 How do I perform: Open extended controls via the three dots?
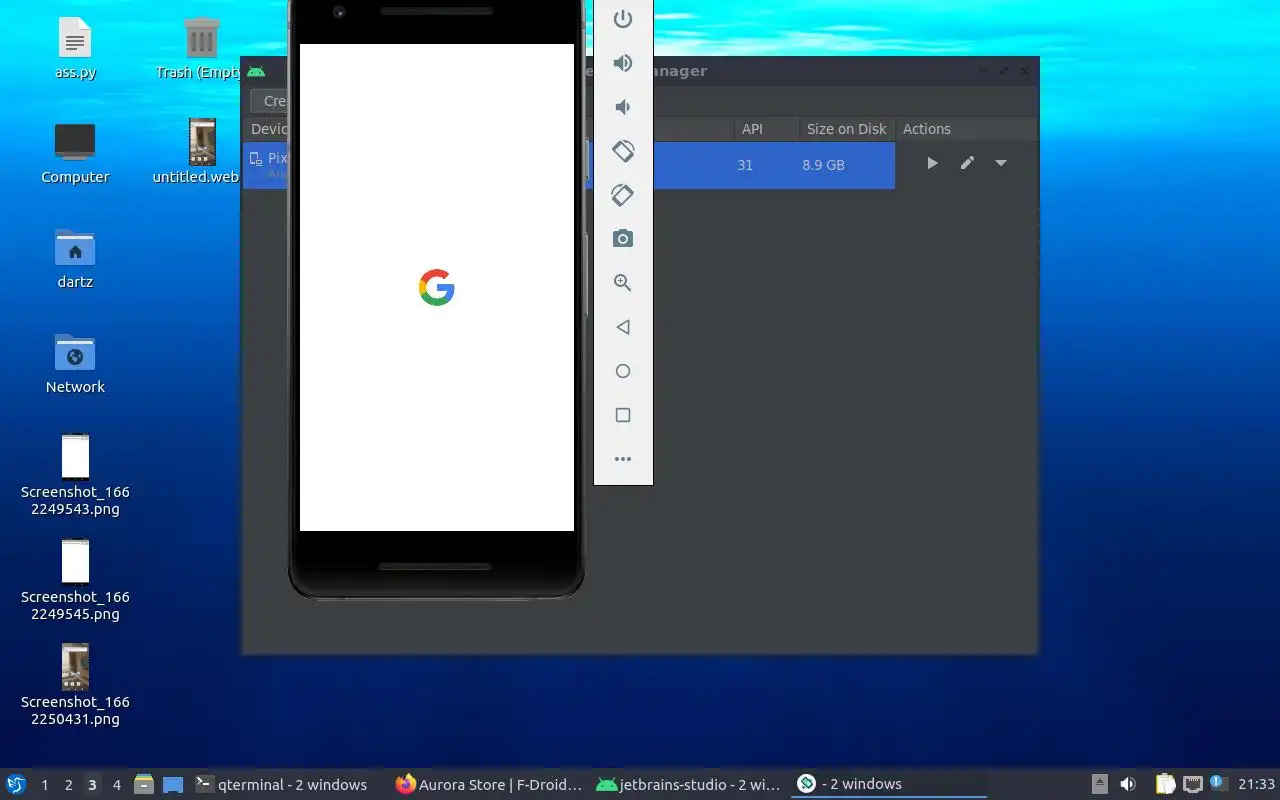point(623,459)
